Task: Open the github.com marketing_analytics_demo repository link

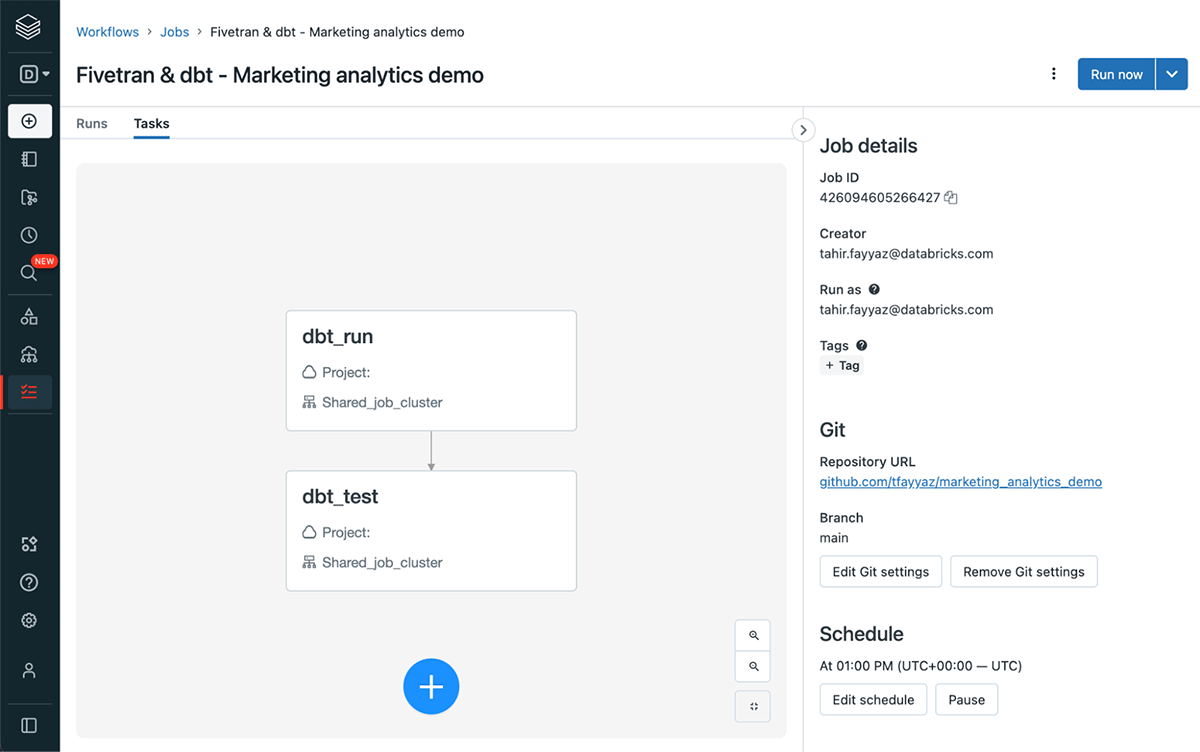Action: (960, 482)
